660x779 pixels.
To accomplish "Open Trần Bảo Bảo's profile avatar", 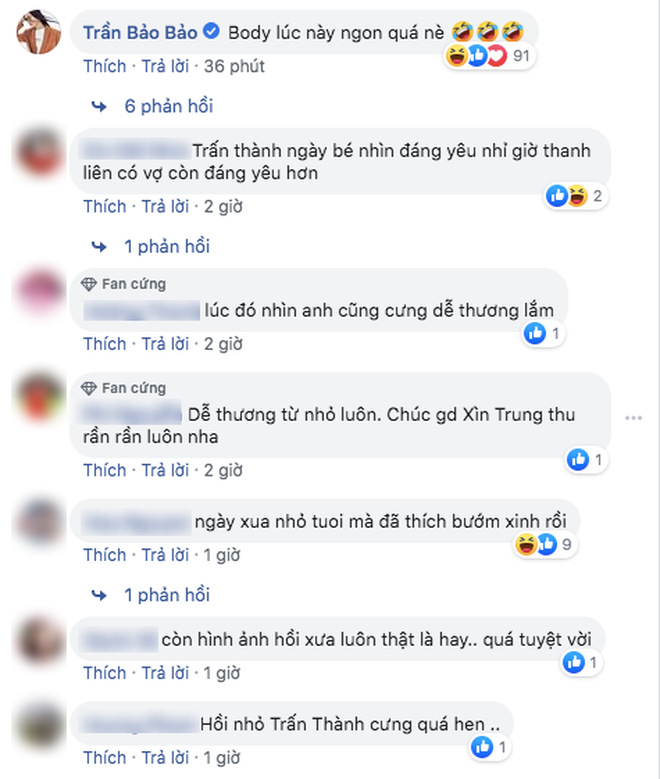I will pyautogui.click(x=39, y=32).
